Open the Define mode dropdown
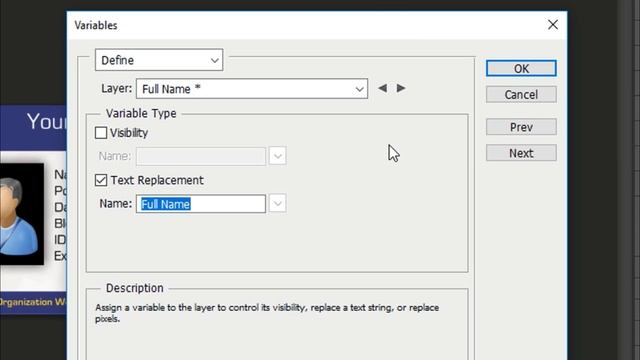This screenshot has height=360, width=640. point(159,60)
